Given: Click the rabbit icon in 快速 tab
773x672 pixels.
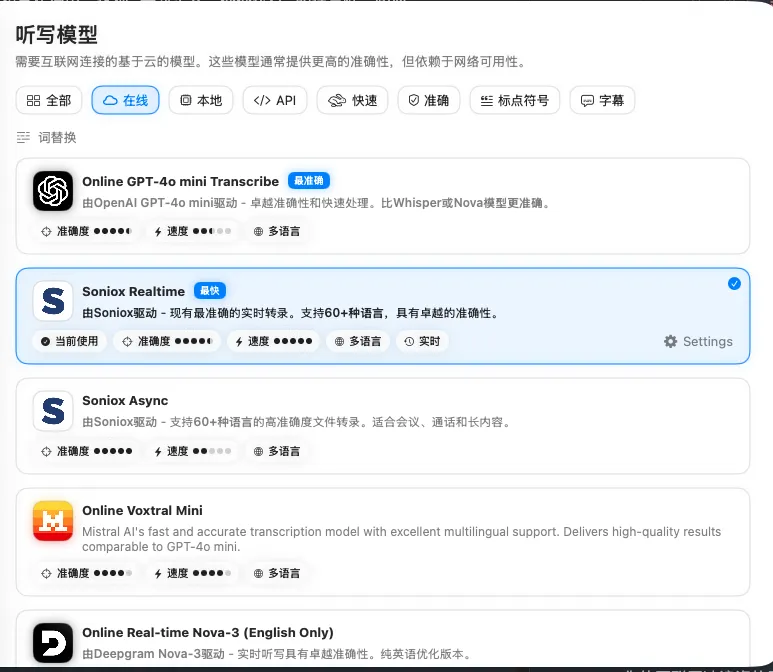Looking at the screenshot, I should pos(337,101).
